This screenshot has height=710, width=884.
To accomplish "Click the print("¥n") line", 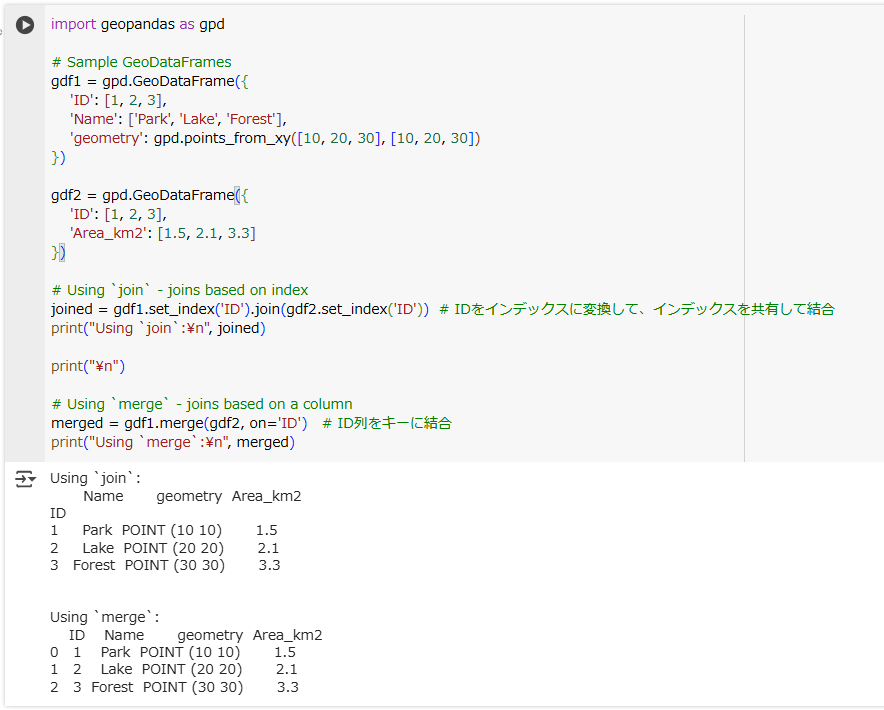I will [88, 366].
